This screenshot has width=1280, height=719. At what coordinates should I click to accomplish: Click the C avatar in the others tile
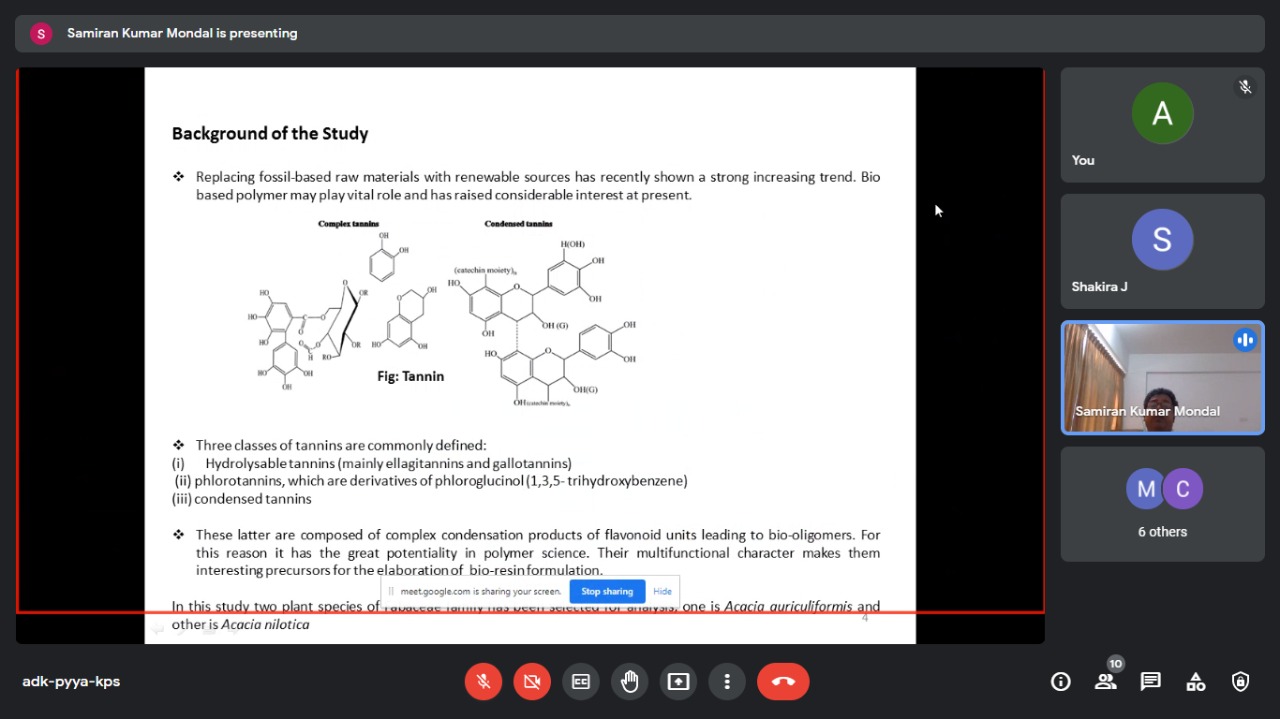click(1182, 489)
